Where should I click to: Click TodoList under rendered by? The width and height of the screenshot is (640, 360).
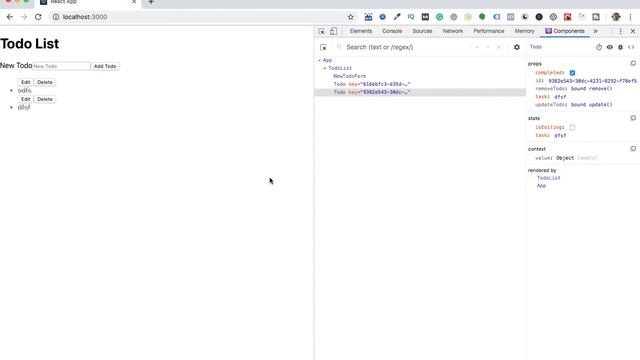click(x=549, y=178)
